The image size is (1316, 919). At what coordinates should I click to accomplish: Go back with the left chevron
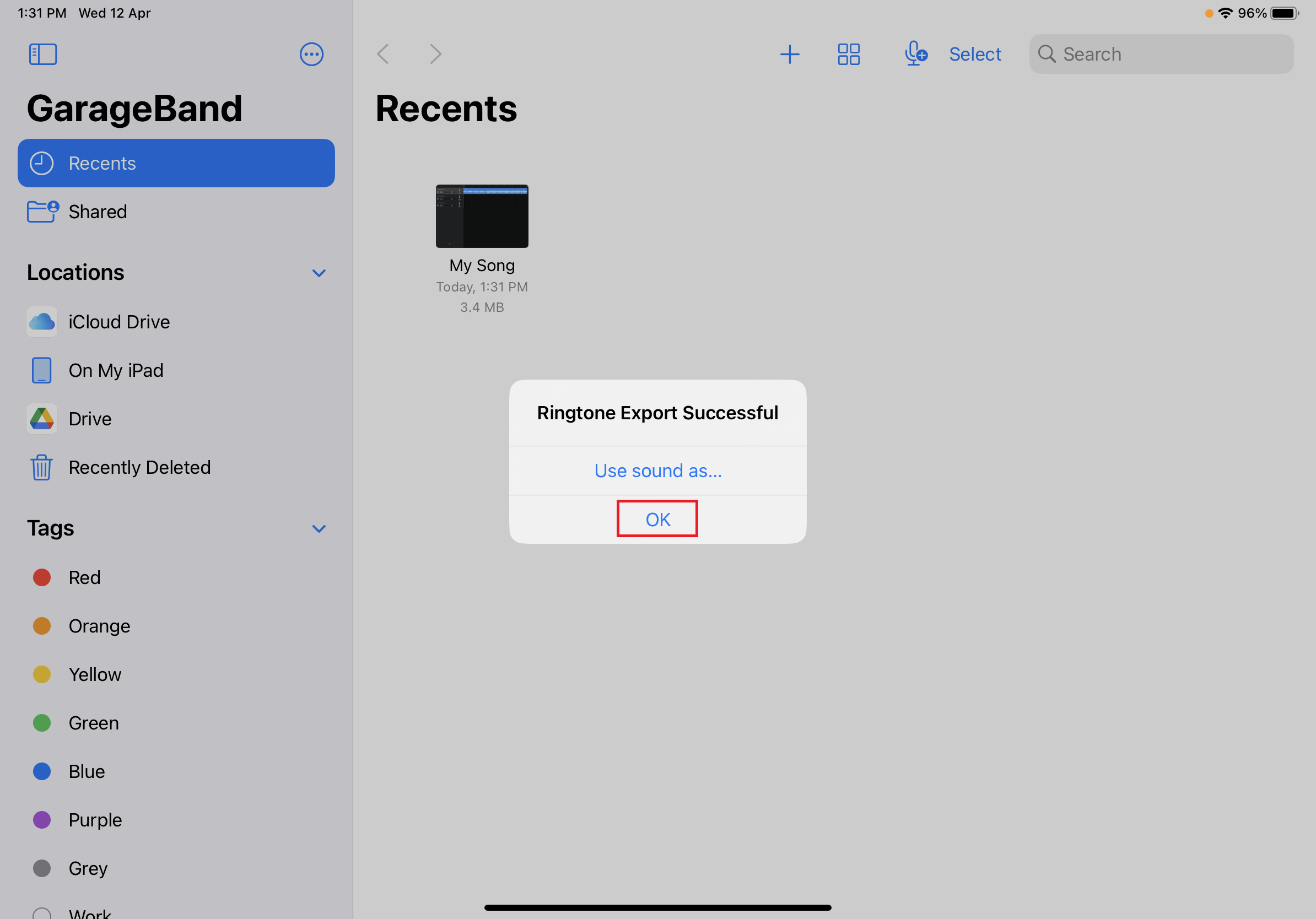pos(383,55)
